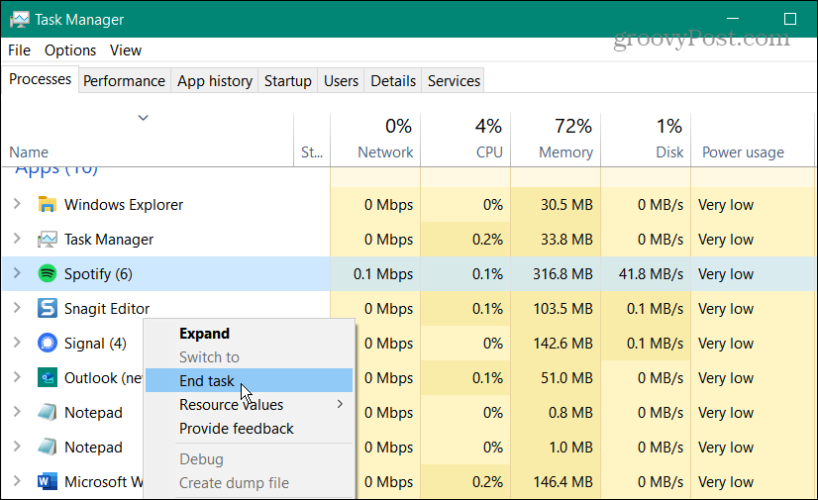Switch to the Performance tab
The width and height of the screenshot is (818, 500).
click(124, 81)
